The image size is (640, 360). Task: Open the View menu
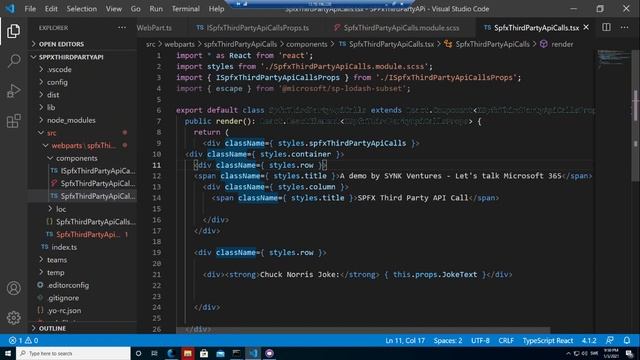(x=113, y=9)
